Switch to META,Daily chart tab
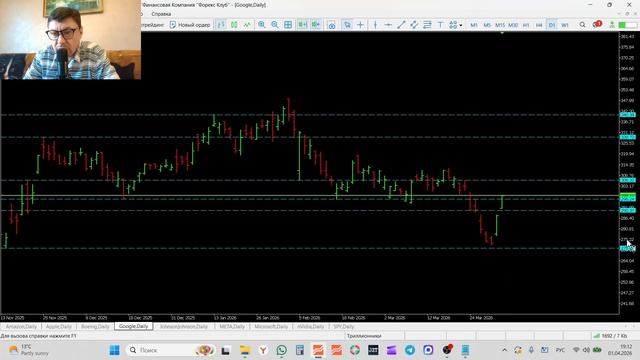This screenshot has height=360, width=640. [x=232, y=327]
